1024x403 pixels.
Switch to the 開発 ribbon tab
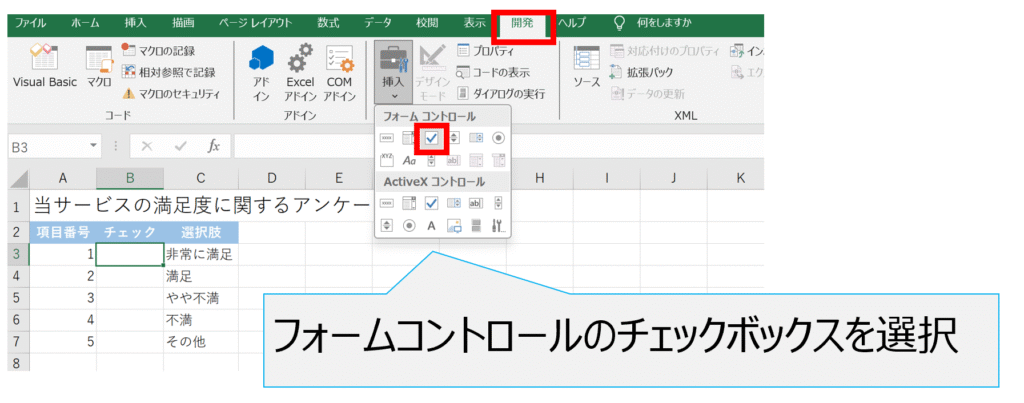pos(522,22)
